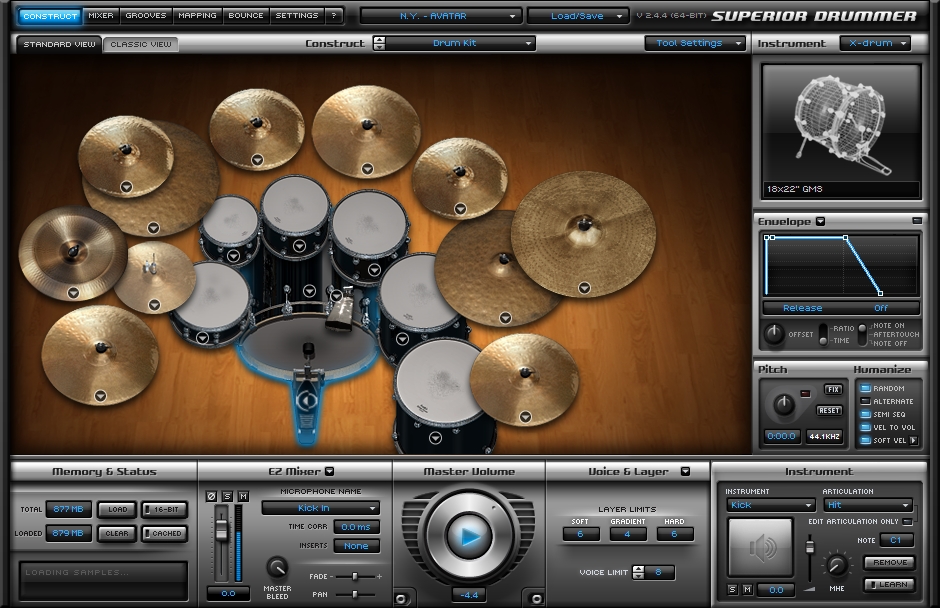The width and height of the screenshot is (940, 608).
Task: Click the MHE knob in Instrument panel
Action: point(836,565)
